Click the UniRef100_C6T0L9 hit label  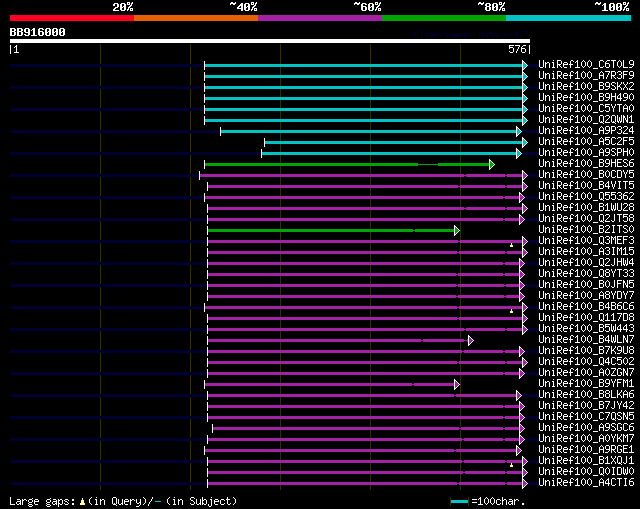[586, 64]
